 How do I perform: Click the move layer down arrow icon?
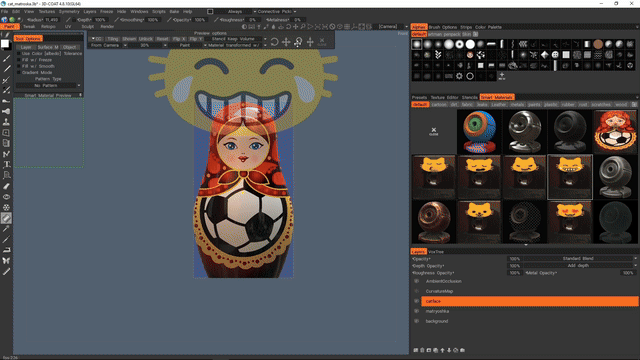[449, 350]
